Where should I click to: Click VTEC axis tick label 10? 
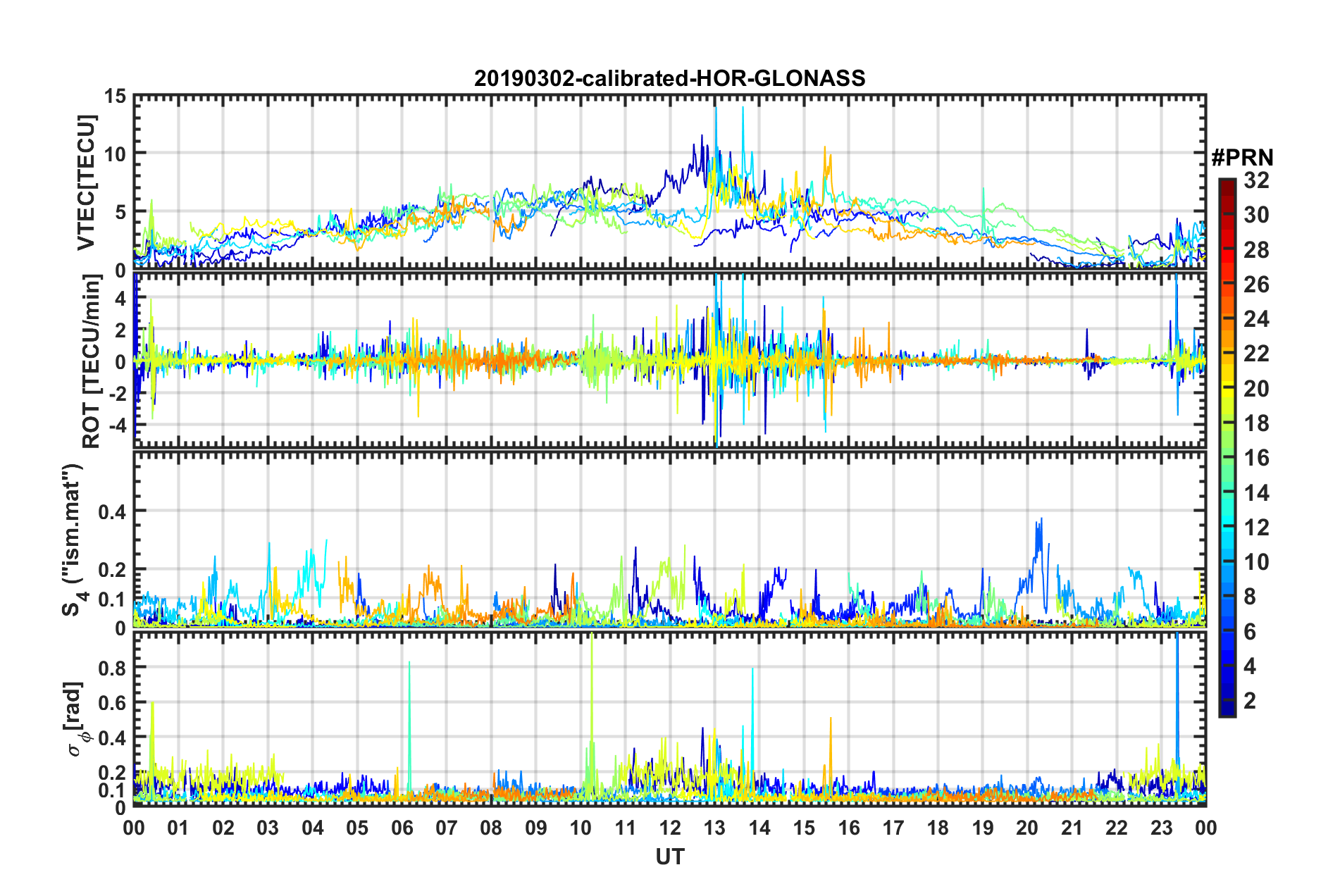tap(114, 154)
